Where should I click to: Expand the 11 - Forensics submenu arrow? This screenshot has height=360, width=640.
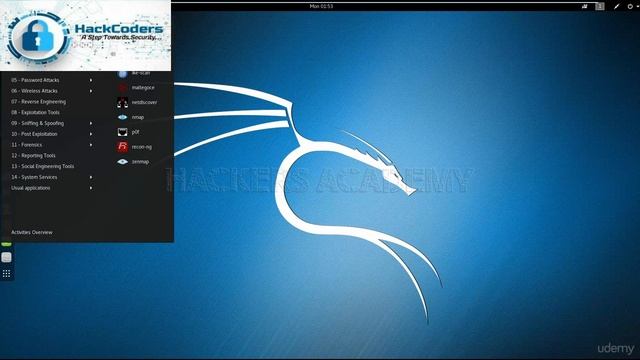click(x=91, y=145)
